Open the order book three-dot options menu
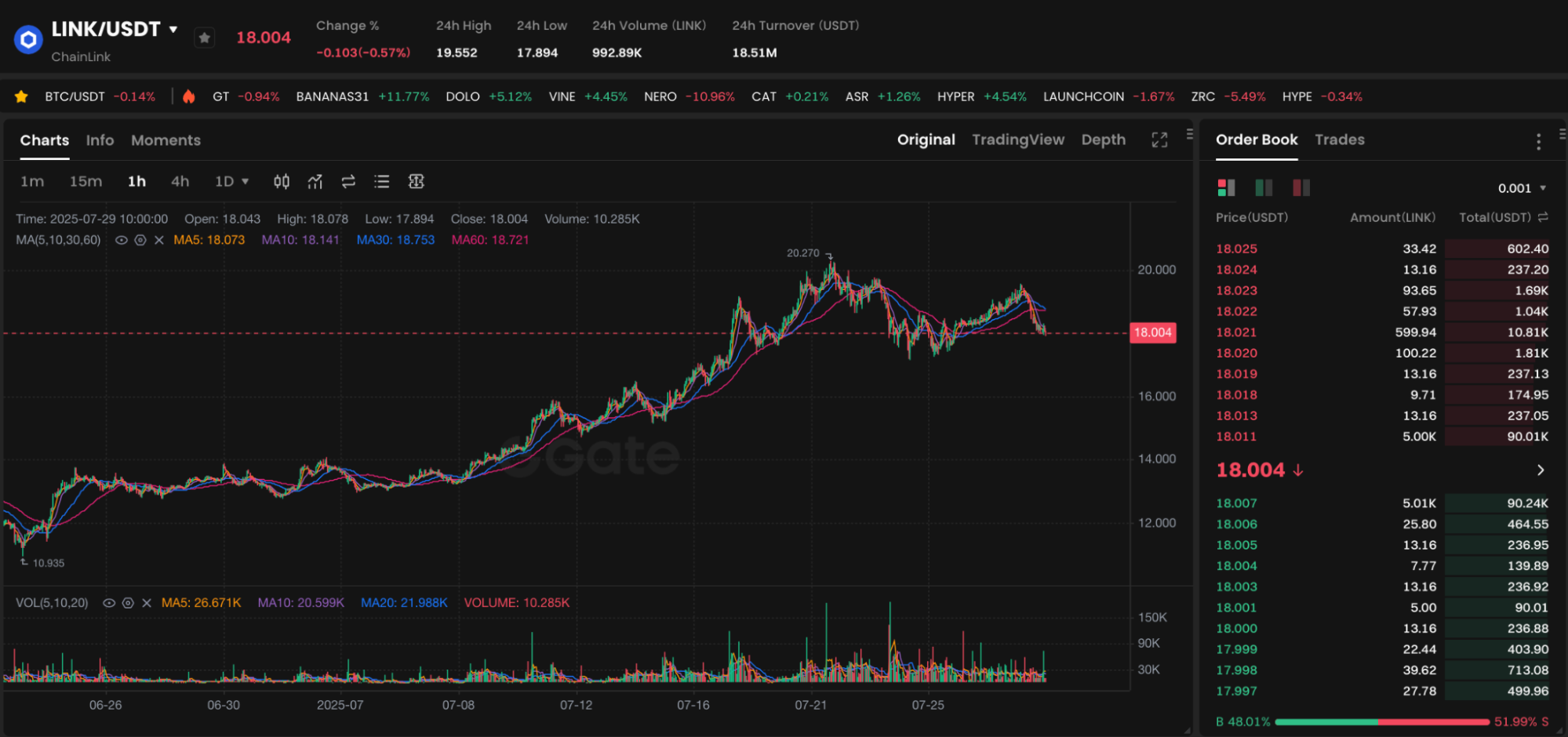 tap(1538, 141)
